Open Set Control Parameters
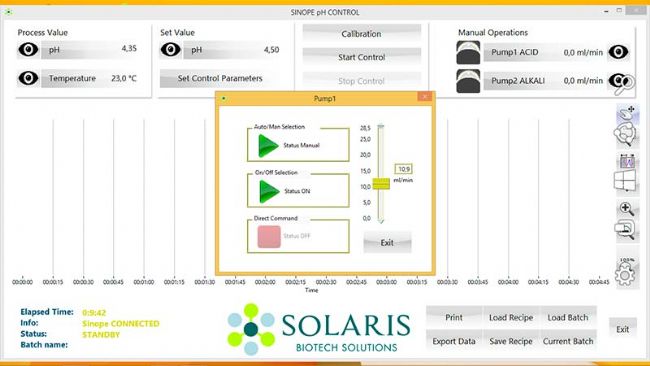The height and width of the screenshot is (366, 650). [x=220, y=78]
